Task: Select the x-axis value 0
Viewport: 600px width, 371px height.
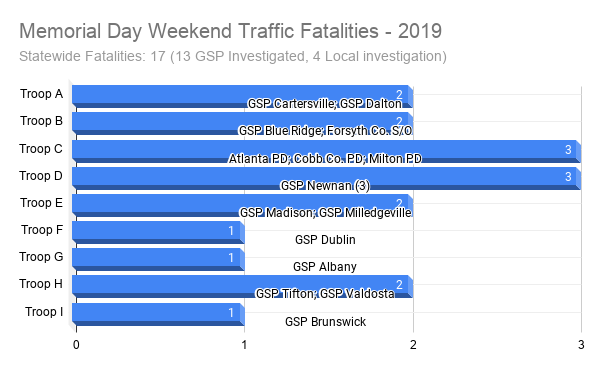Action: tap(76, 345)
